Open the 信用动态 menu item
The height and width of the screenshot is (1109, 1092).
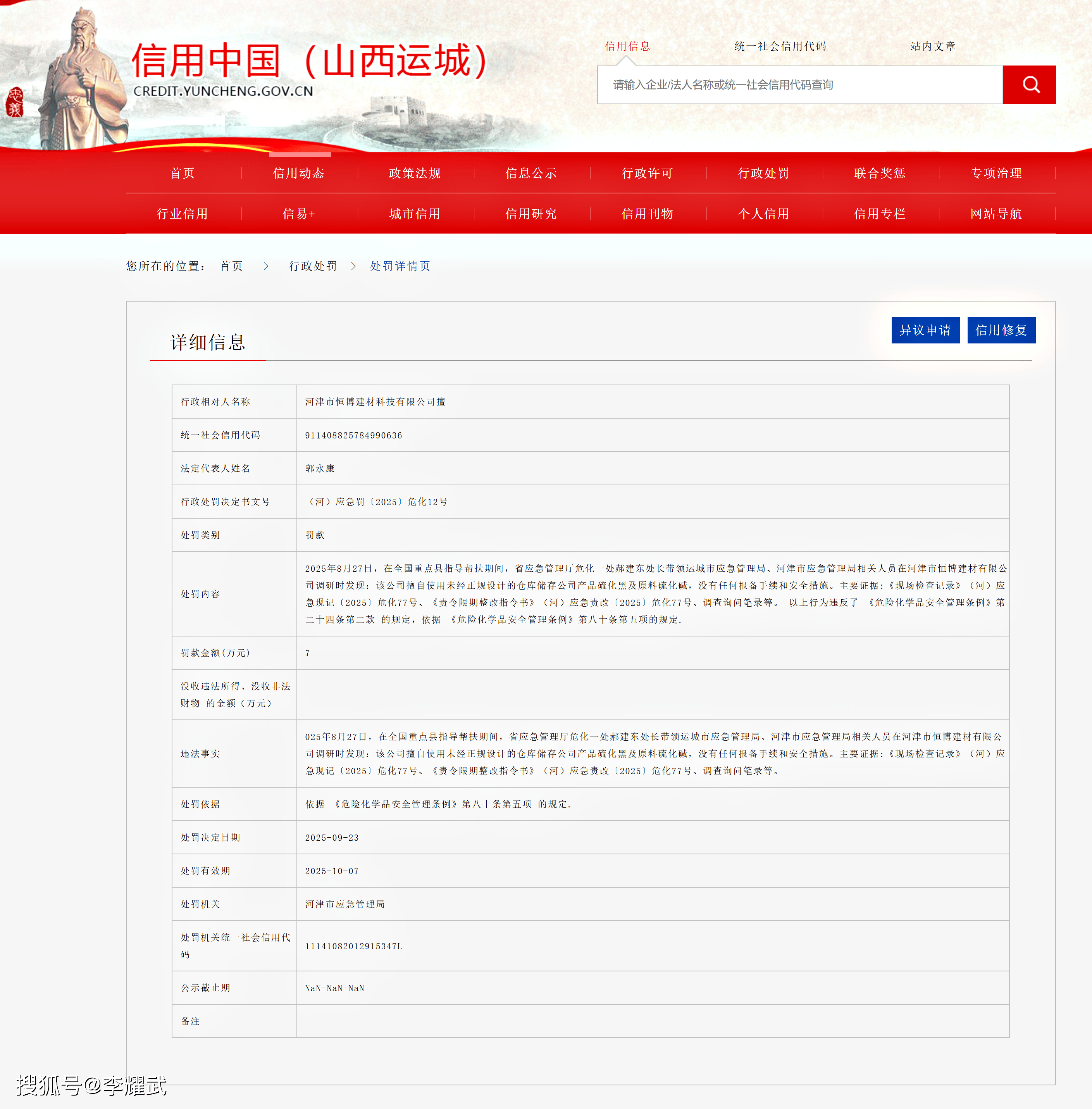point(299,173)
